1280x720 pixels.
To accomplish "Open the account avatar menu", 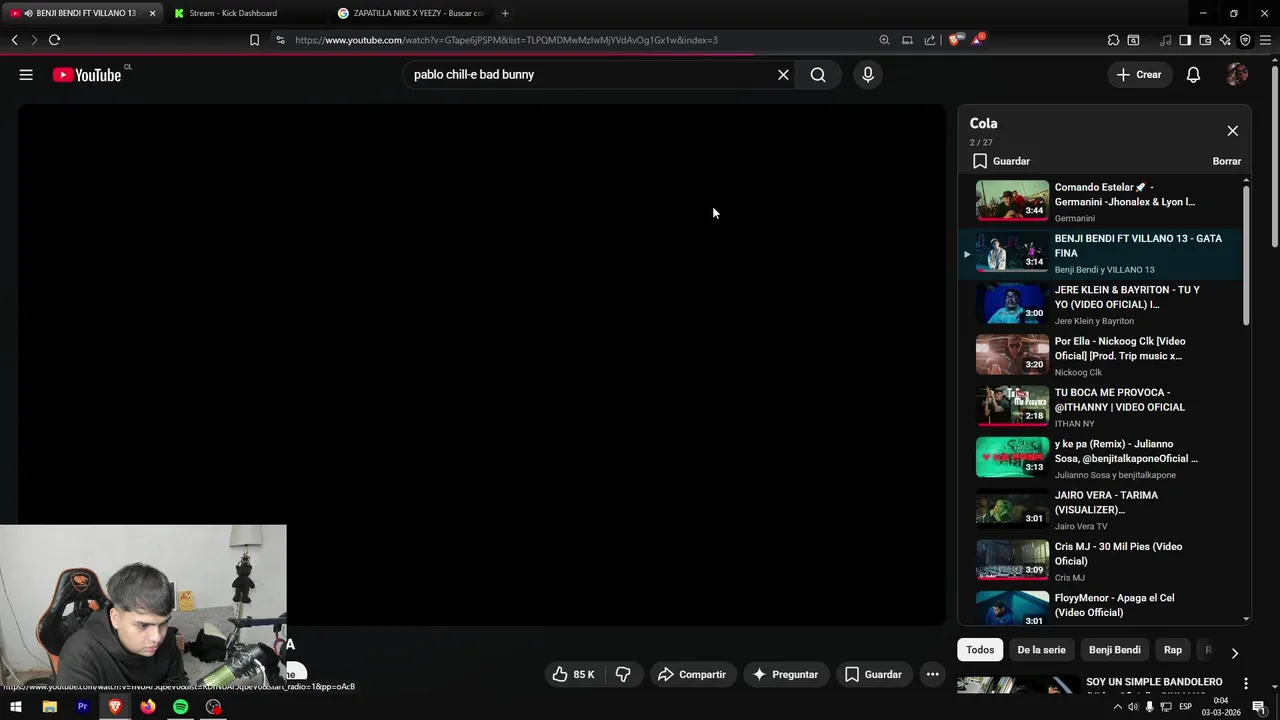I will click(x=1237, y=75).
